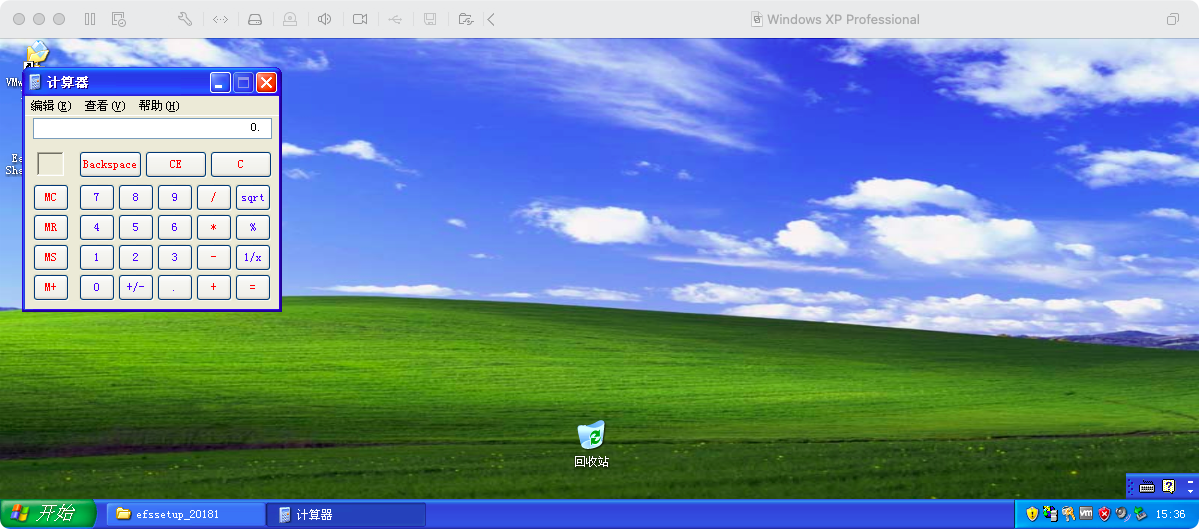Click the Backspace button

click(109, 164)
